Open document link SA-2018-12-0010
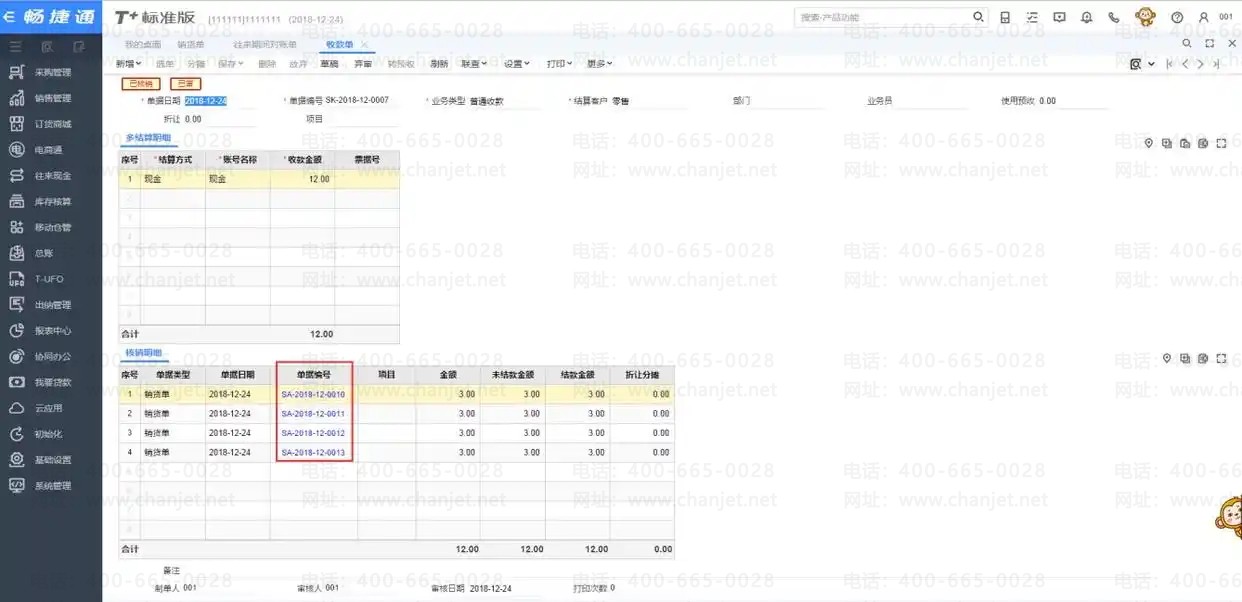Viewport: 1242px width, 602px height. 313,394
